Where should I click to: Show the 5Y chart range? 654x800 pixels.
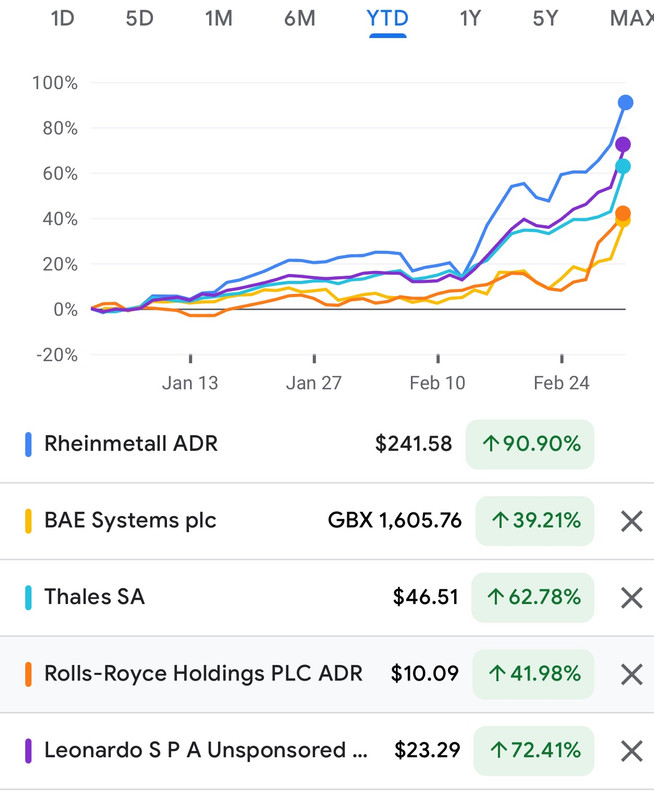pyautogui.click(x=545, y=19)
